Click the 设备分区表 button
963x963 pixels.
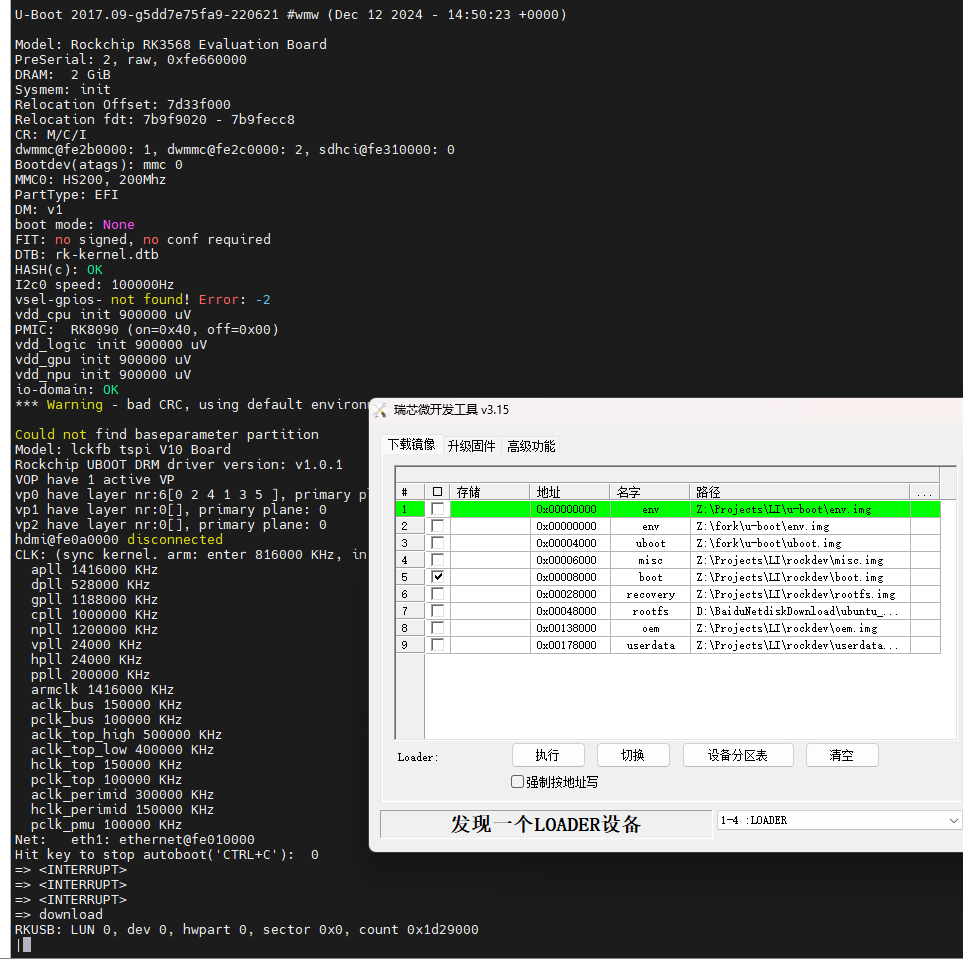(x=738, y=755)
